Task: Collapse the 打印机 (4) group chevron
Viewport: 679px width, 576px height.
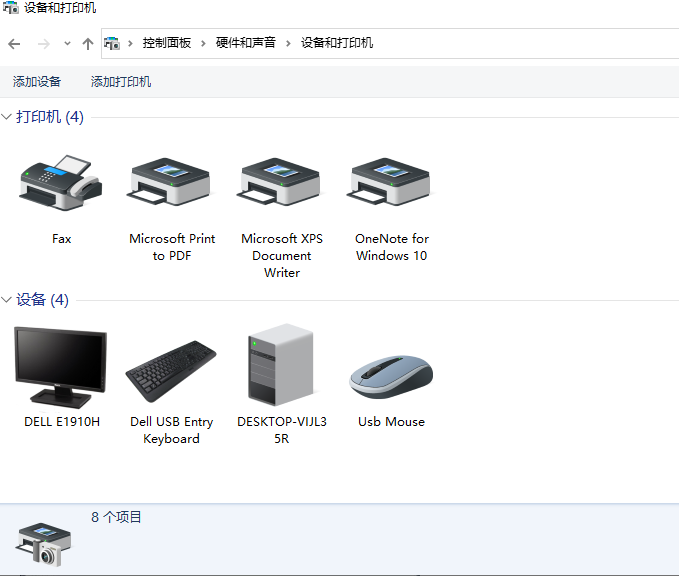Action: 6,116
